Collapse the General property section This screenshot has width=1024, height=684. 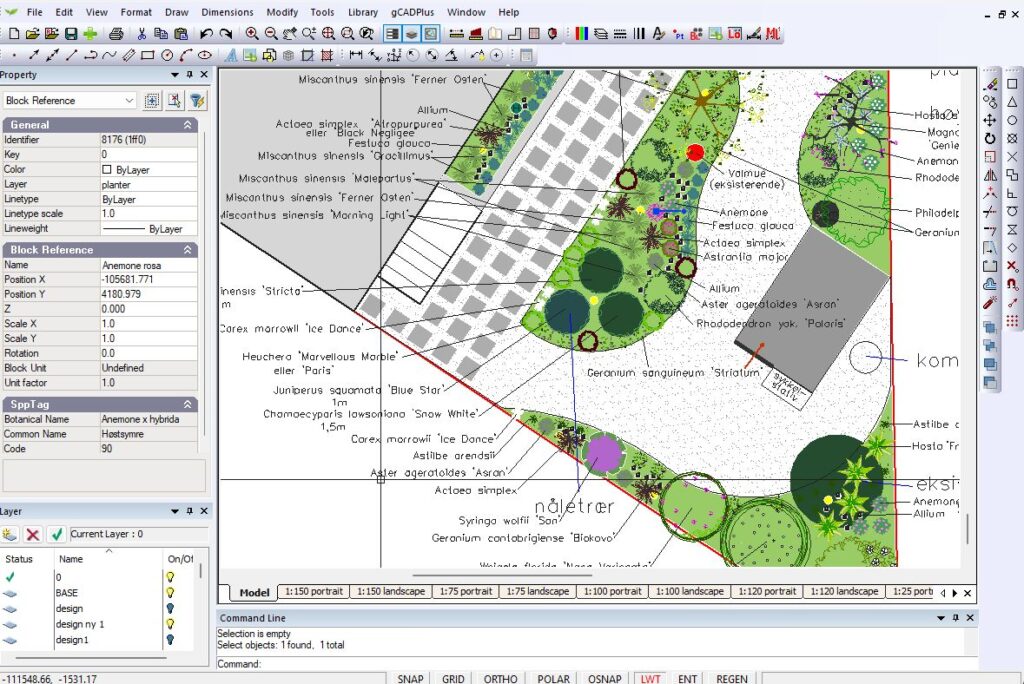tap(187, 125)
